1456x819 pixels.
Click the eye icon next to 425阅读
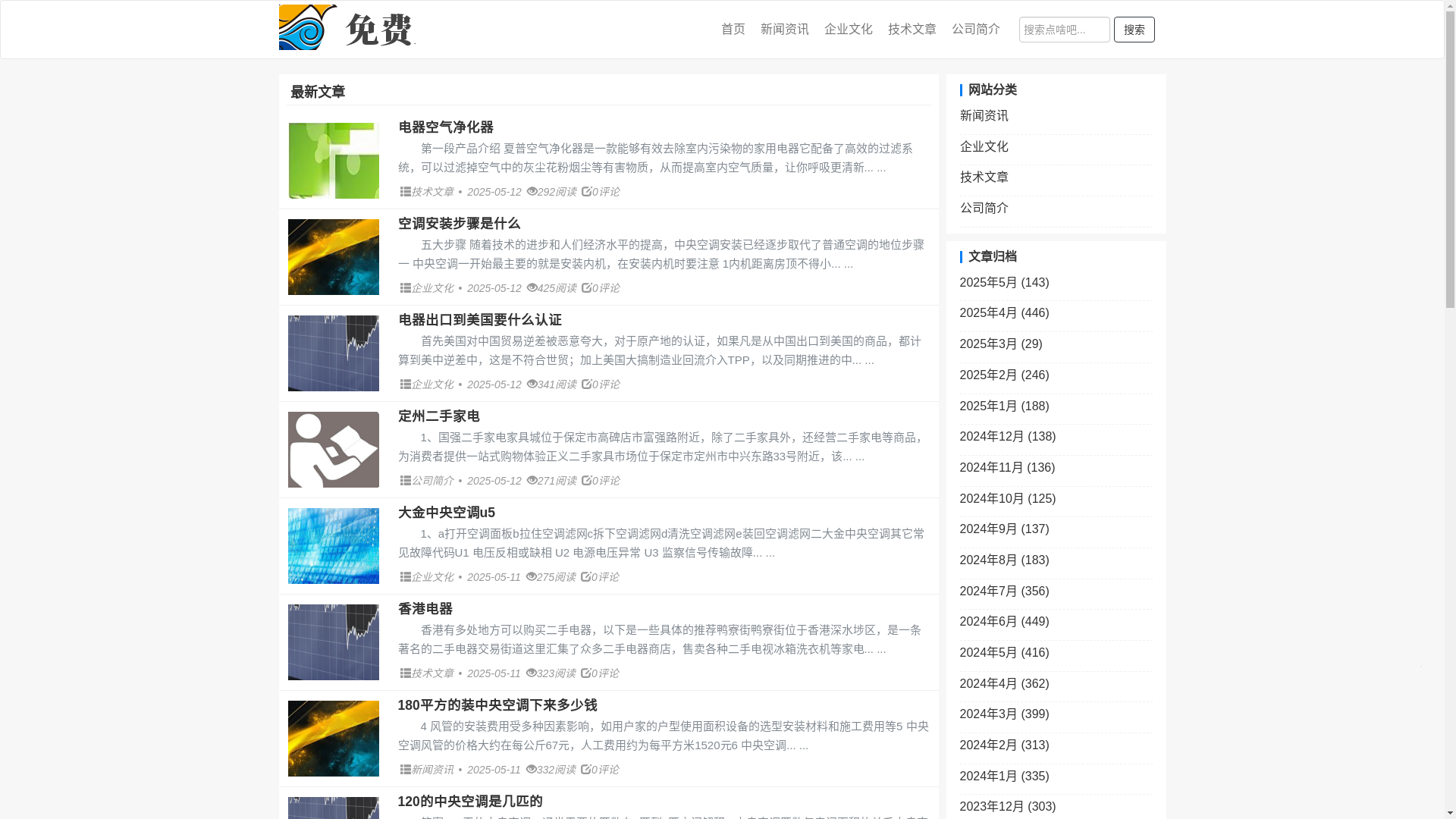click(x=532, y=288)
